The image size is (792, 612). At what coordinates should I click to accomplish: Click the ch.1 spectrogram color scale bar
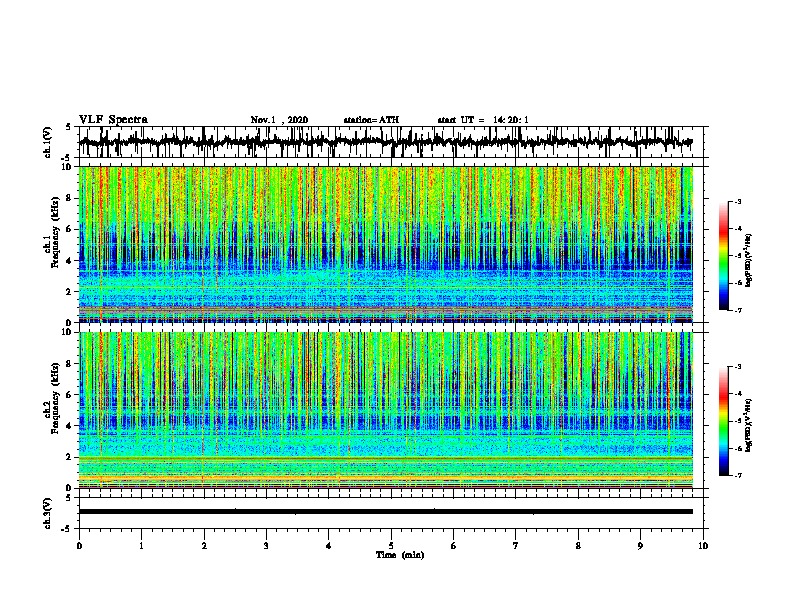pyautogui.click(x=724, y=256)
